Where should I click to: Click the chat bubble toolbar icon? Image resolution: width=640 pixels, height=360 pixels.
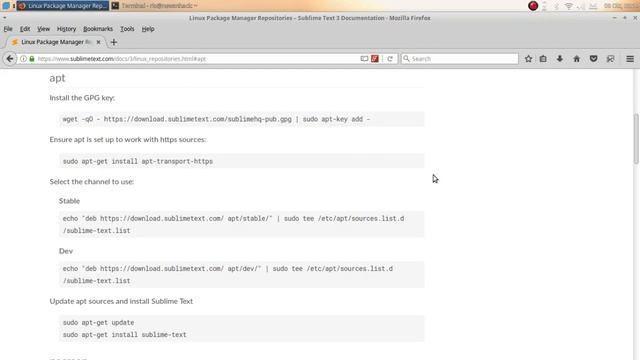[x=611, y=59]
